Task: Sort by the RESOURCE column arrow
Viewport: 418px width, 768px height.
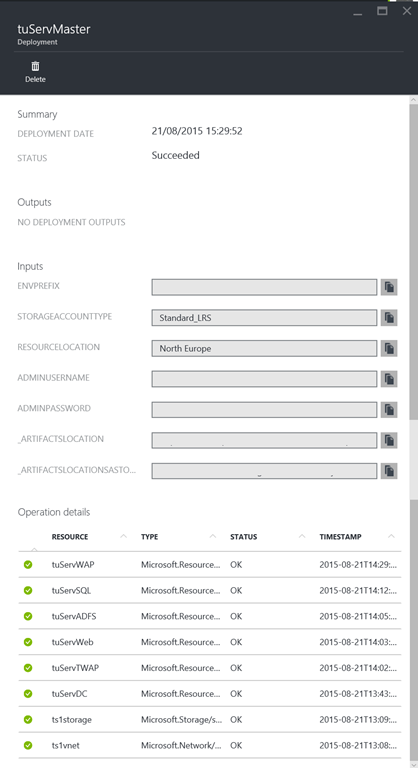Action: [123, 536]
